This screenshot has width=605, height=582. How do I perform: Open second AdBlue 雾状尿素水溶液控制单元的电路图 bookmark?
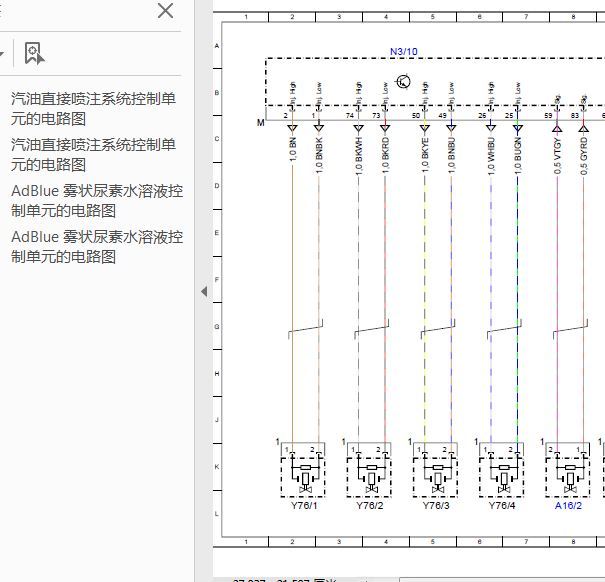pos(97,247)
